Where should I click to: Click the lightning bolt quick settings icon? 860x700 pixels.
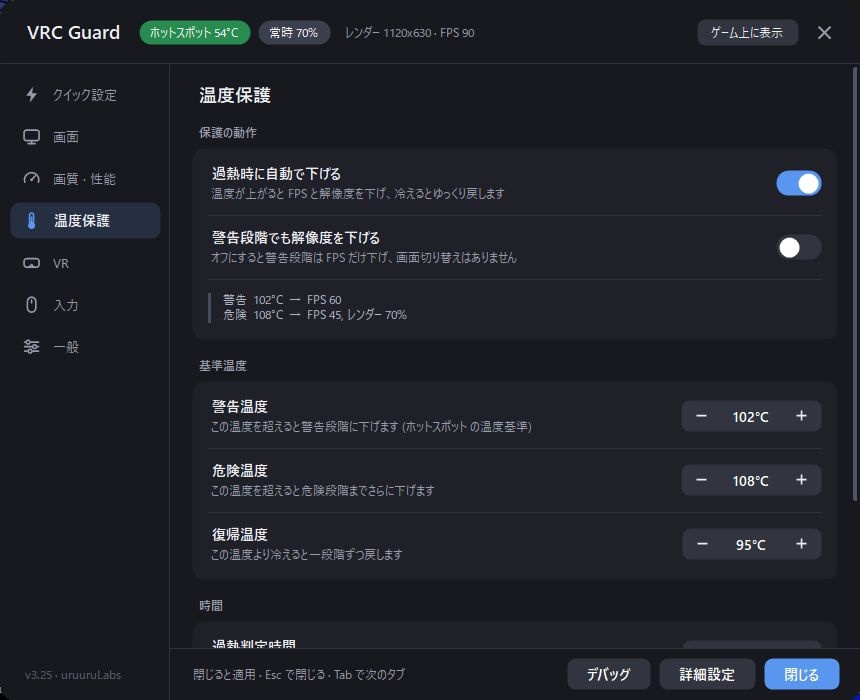[32, 94]
